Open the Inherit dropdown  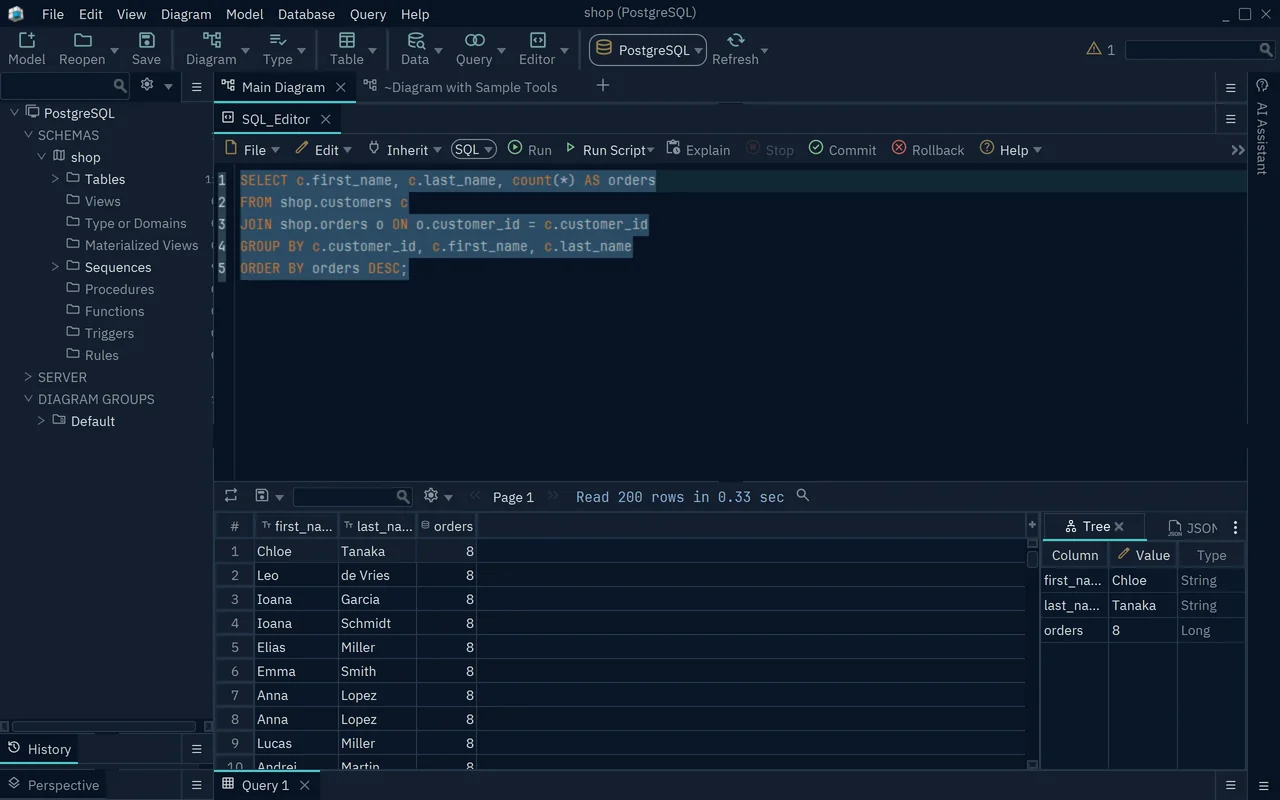point(404,149)
